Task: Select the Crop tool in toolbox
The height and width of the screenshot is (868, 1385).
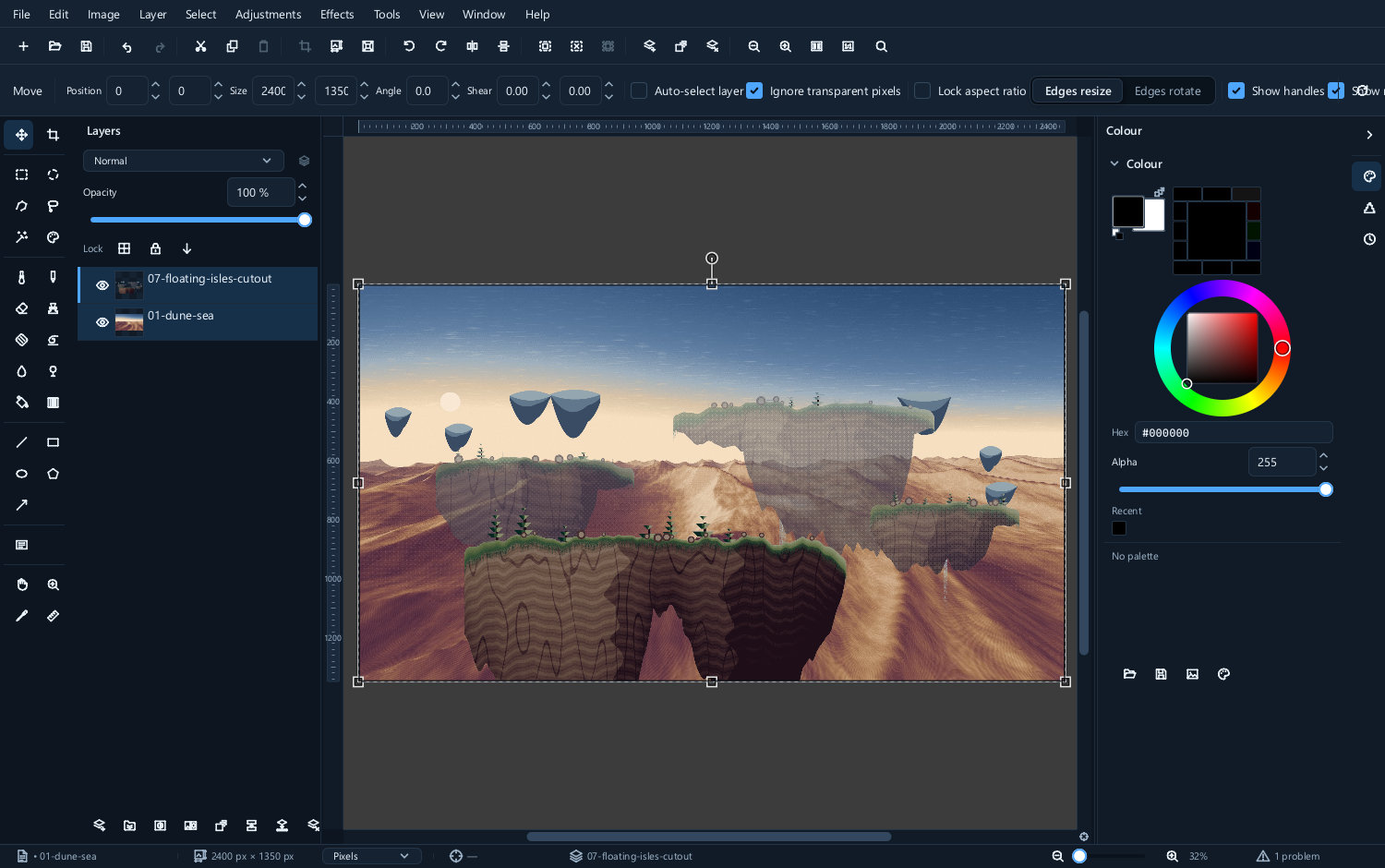Action: point(53,135)
